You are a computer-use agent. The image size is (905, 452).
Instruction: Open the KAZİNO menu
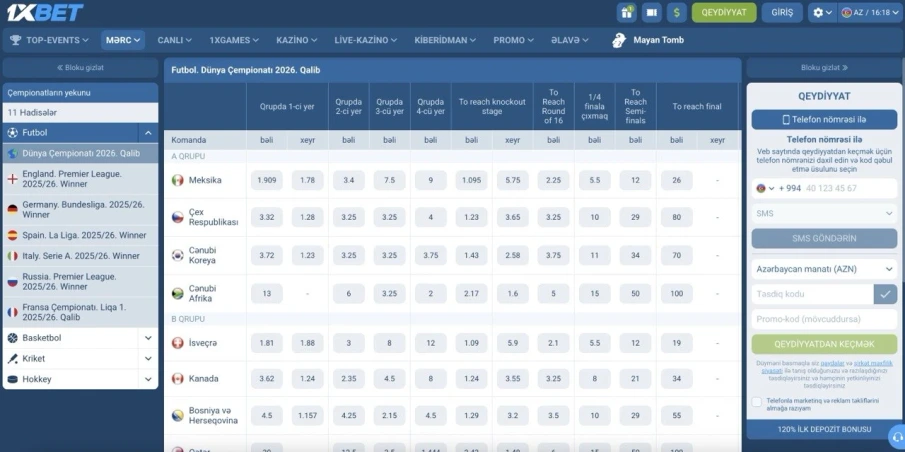[297, 40]
